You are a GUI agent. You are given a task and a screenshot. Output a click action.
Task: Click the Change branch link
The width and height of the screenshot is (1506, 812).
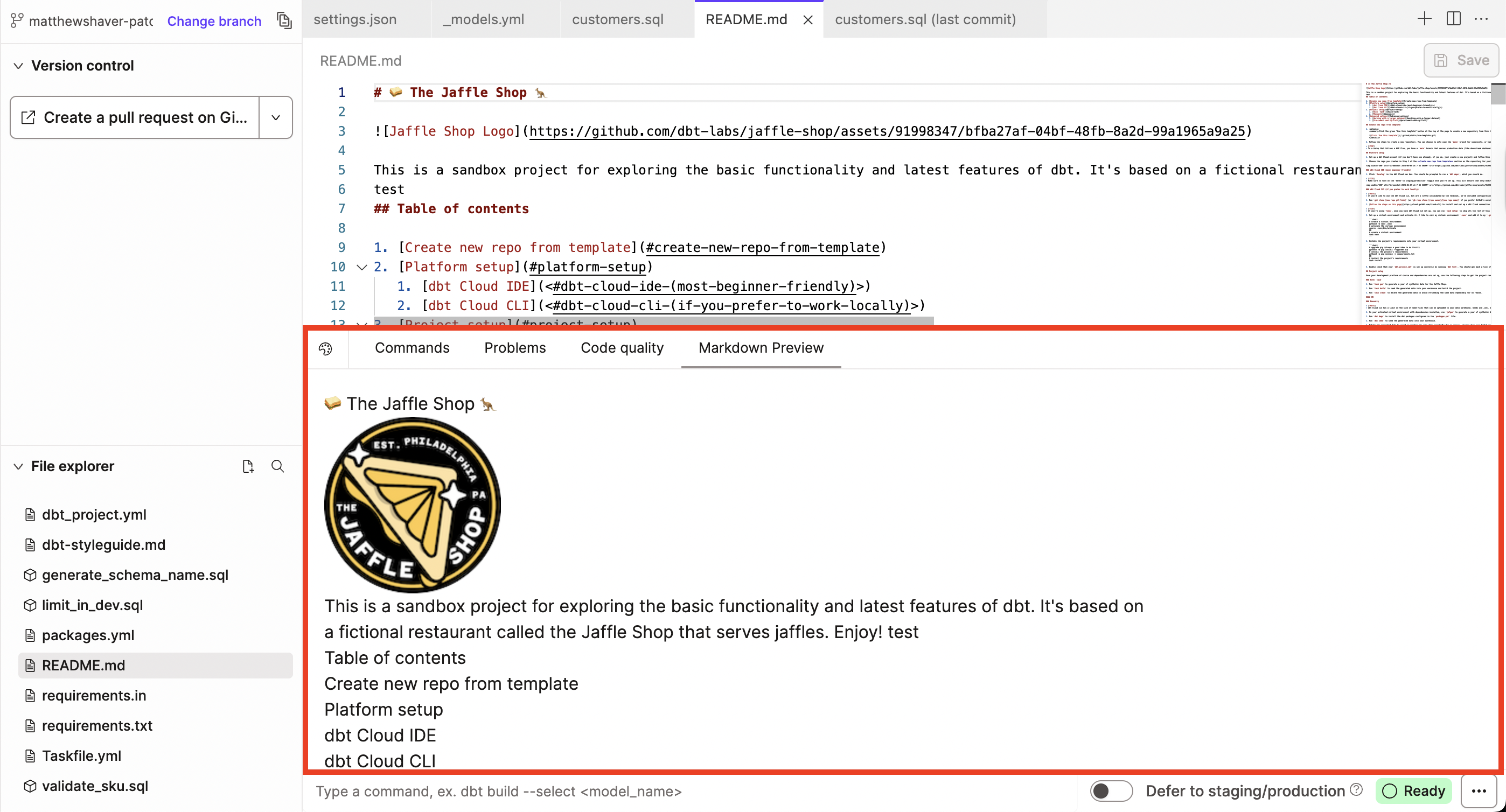pyautogui.click(x=214, y=21)
